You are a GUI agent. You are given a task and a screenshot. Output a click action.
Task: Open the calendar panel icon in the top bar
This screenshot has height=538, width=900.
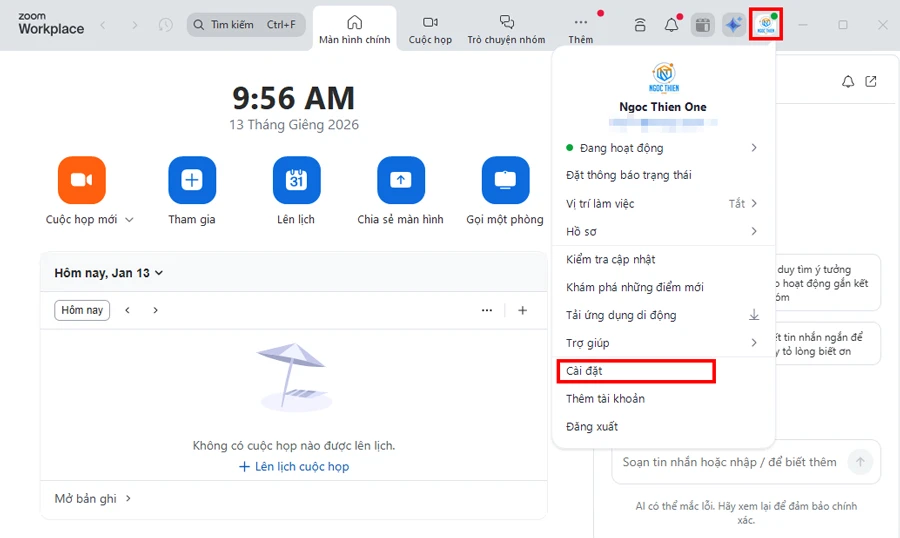click(x=703, y=25)
